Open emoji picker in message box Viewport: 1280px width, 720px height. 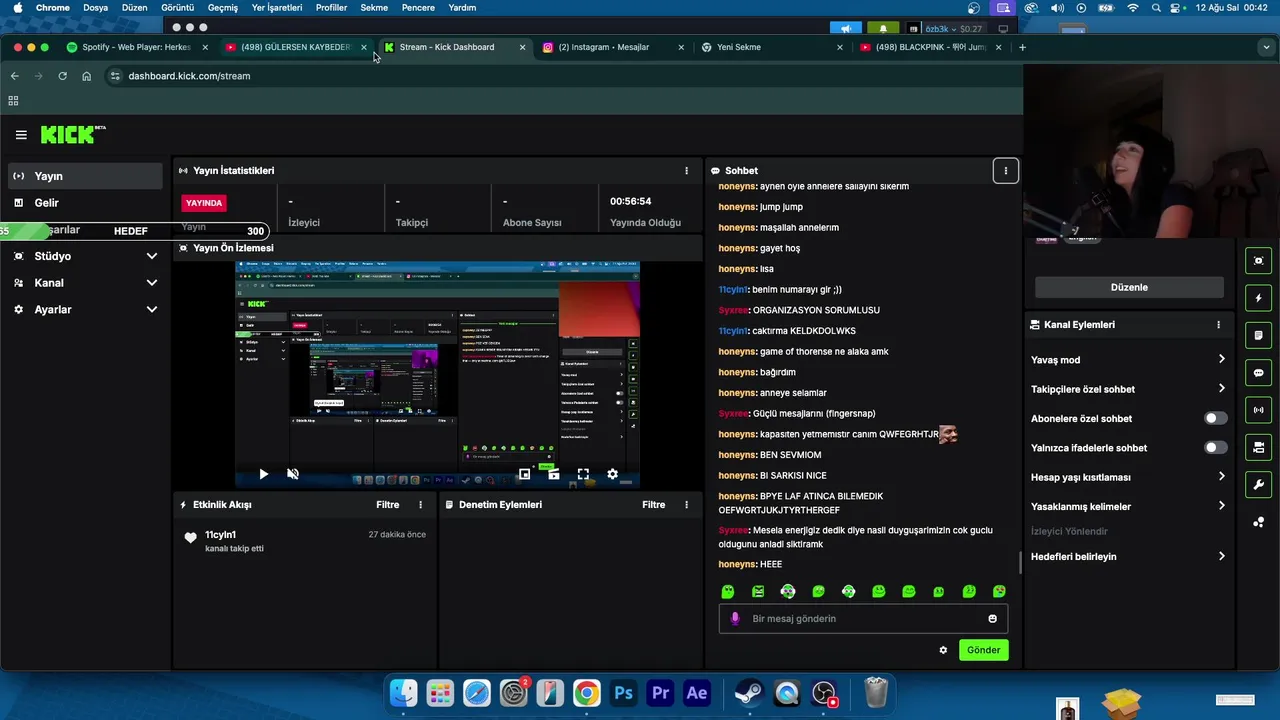[x=992, y=619]
